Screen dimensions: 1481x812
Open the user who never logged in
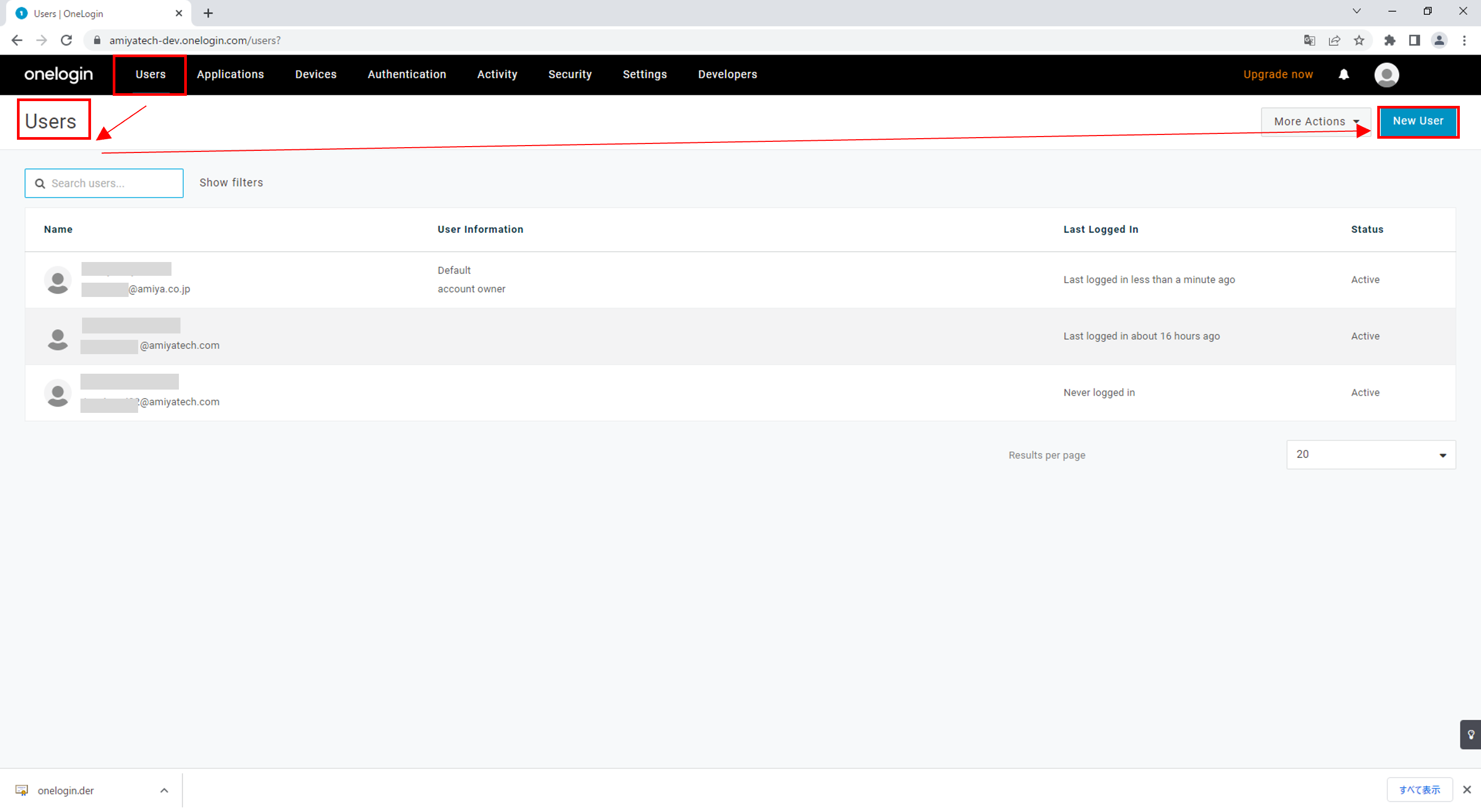tap(740, 393)
